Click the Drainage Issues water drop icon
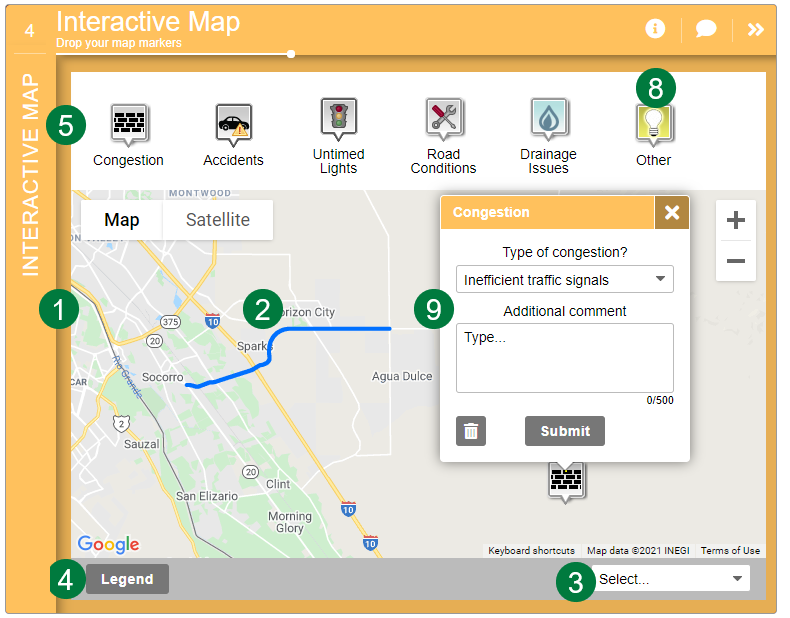The height and width of the screenshot is (618, 790). click(x=548, y=118)
